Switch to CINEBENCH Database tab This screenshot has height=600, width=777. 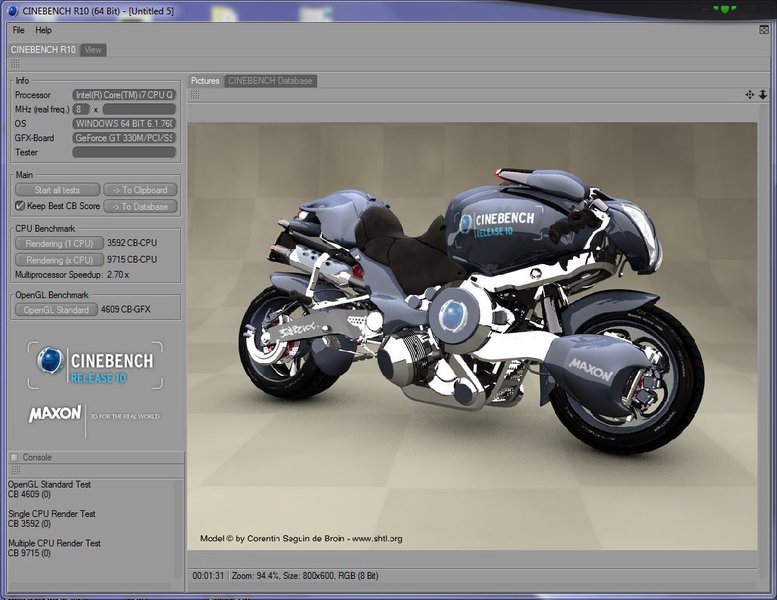pyautogui.click(x=270, y=81)
